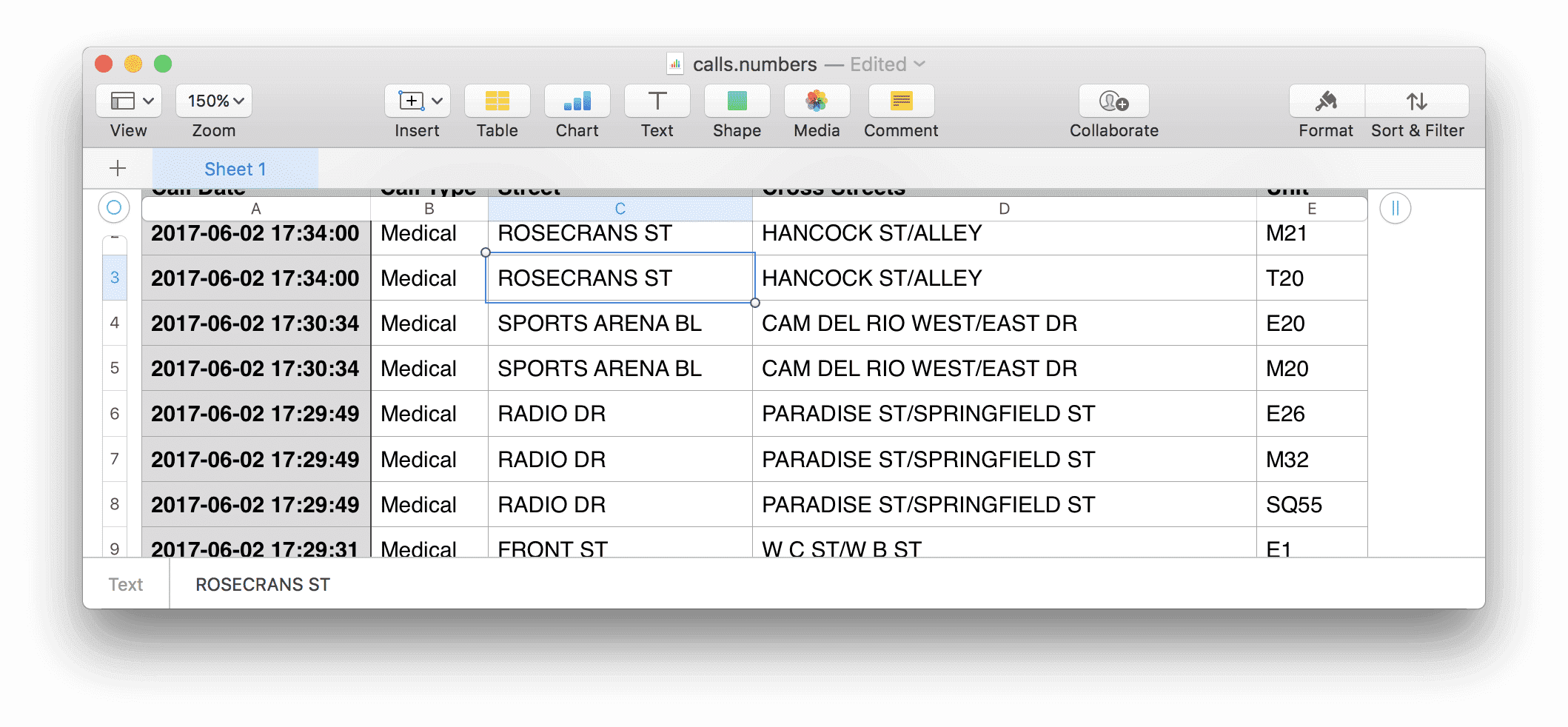Screen dimensions: 1568x727
Task: Add a Comment via the toolbar
Action: click(901, 101)
